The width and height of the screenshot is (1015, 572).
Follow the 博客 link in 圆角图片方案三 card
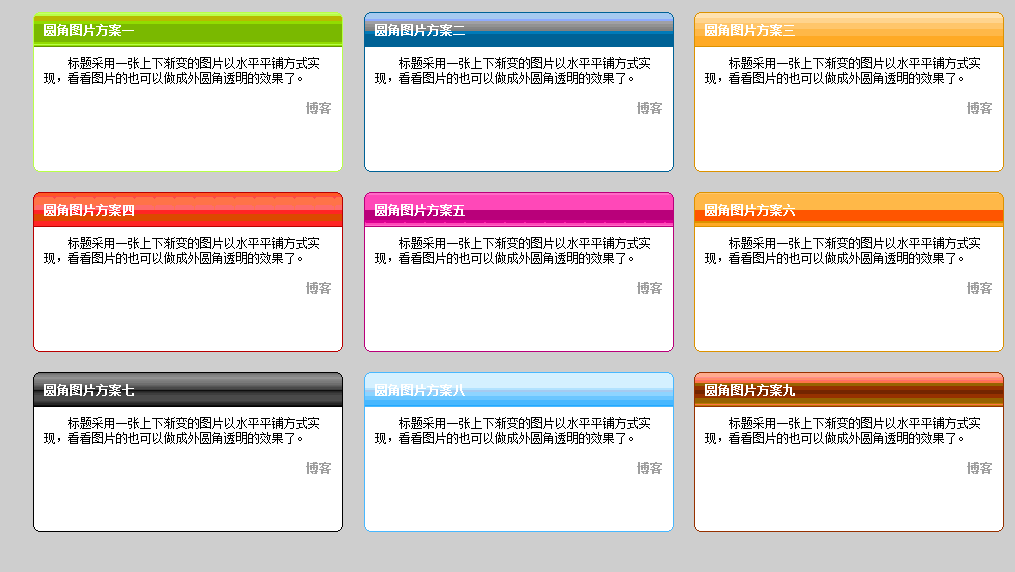979,108
